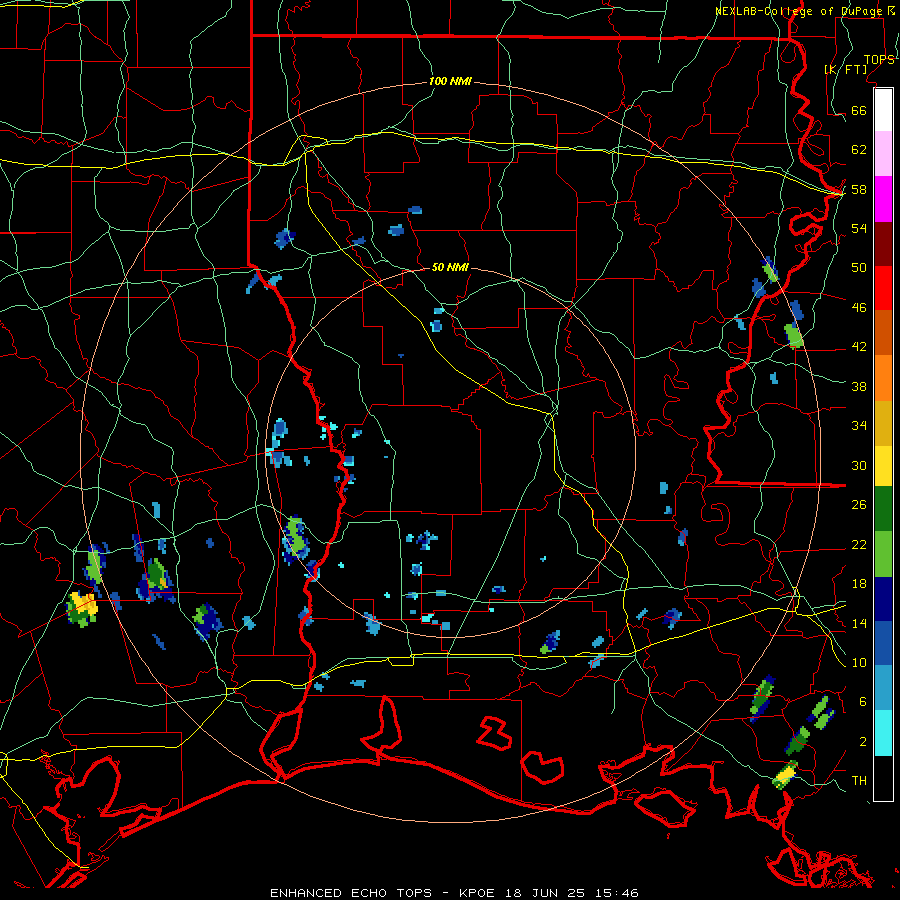Screen dimensions: 900x900
Task: Click the bright red legend swatch
Action: (883, 288)
